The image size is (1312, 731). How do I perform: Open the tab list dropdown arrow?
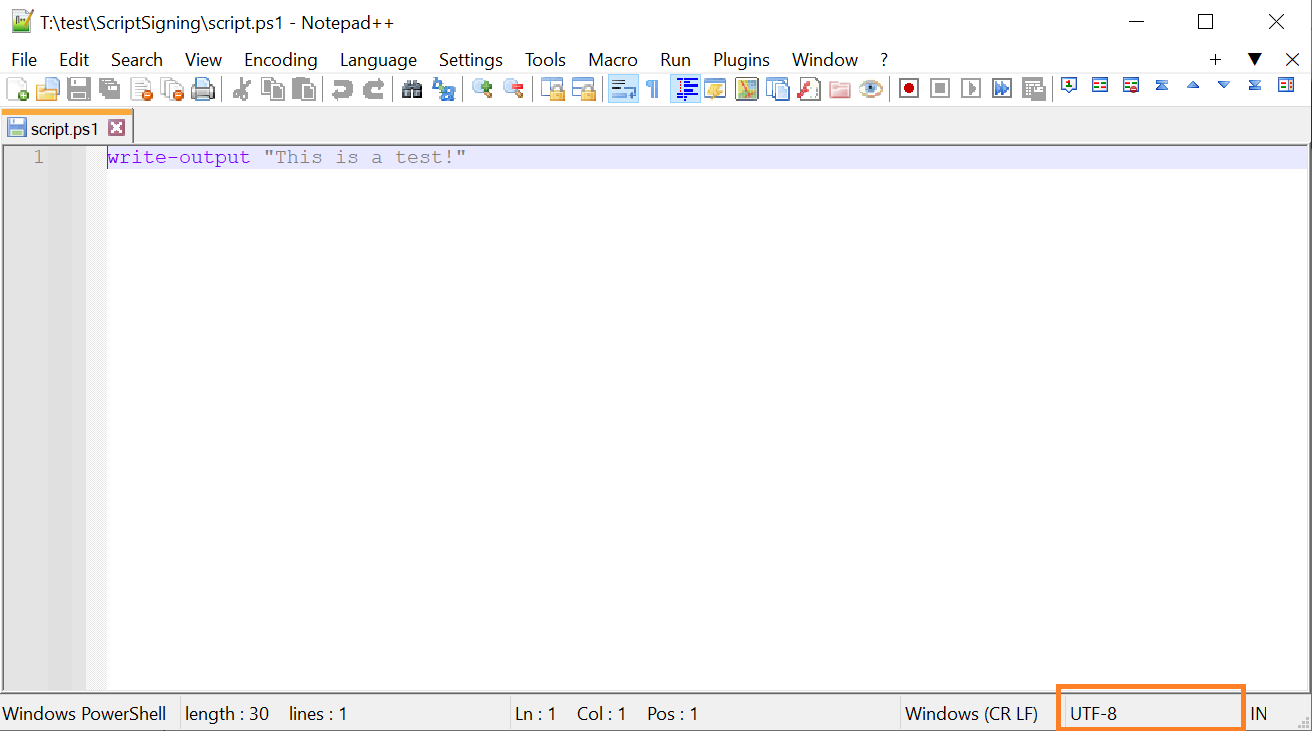[x=1256, y=59]
